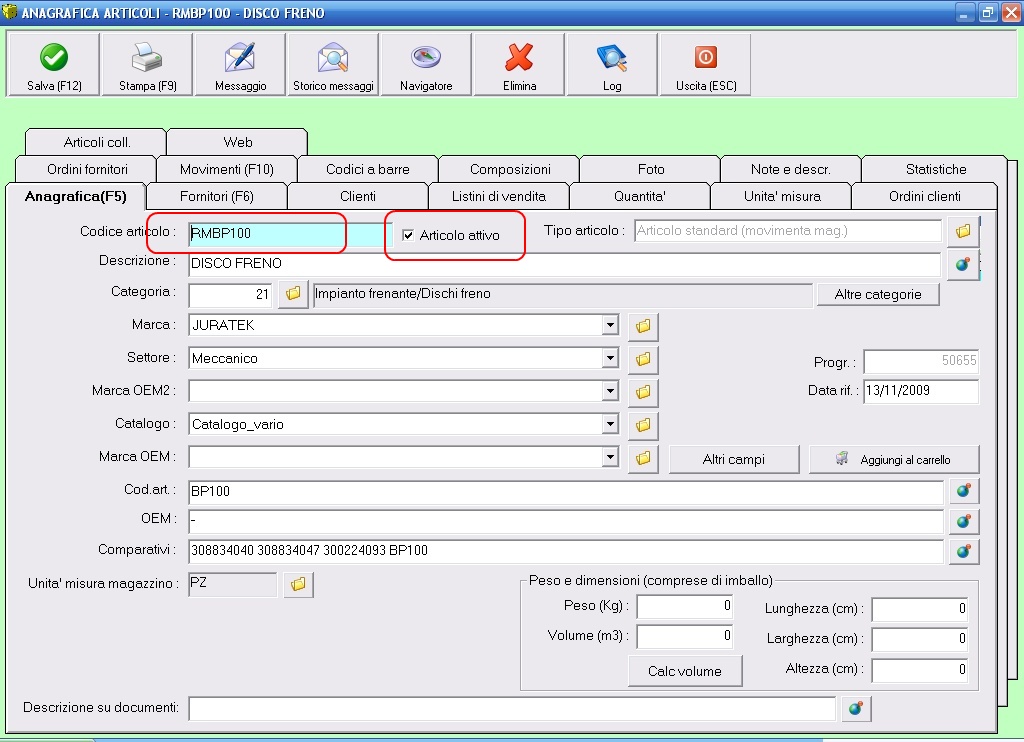Switch to the Web tab
The image size is (1024, 742).
237,142
